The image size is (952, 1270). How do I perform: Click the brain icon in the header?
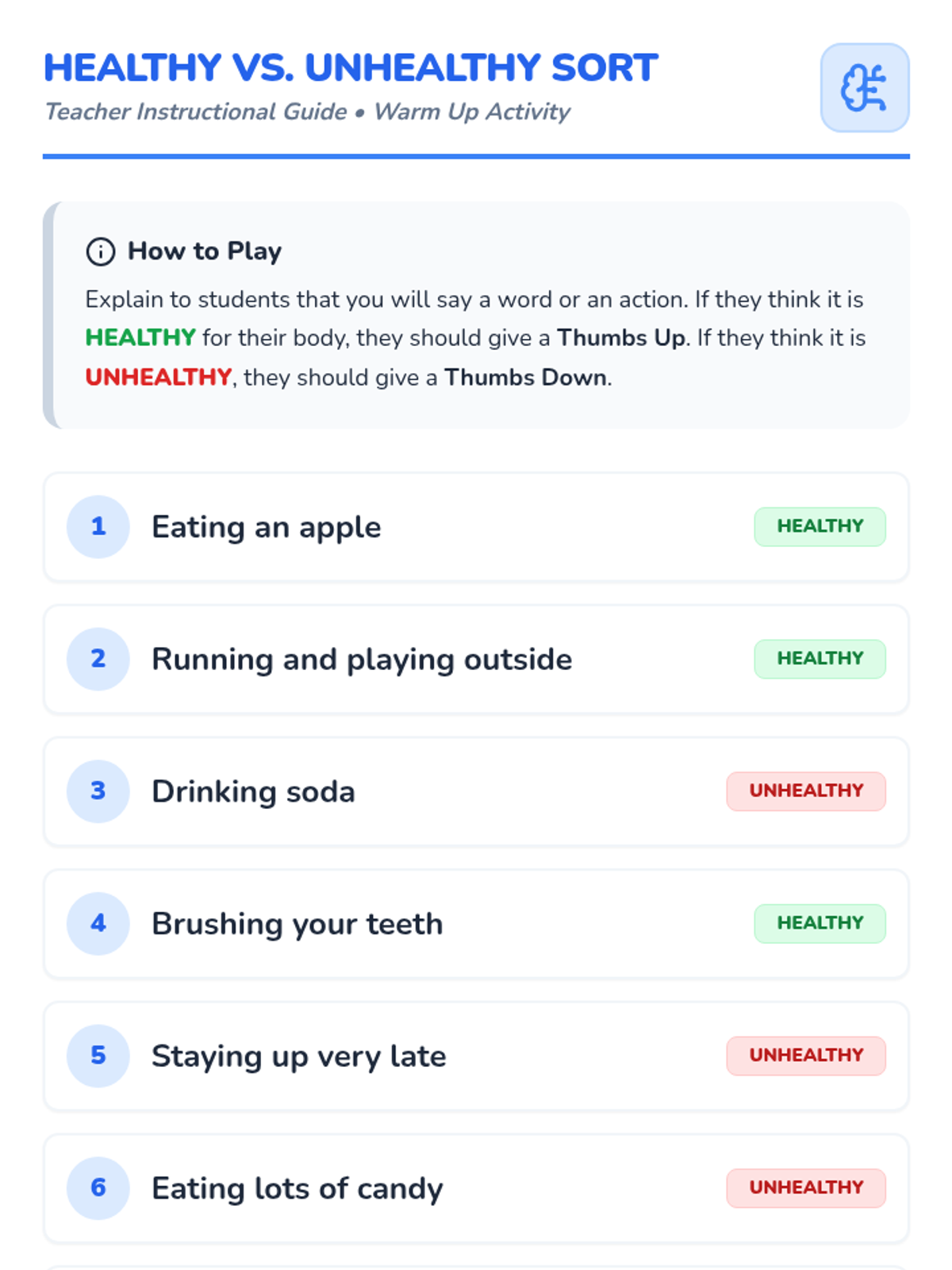(x=864, y=87)
